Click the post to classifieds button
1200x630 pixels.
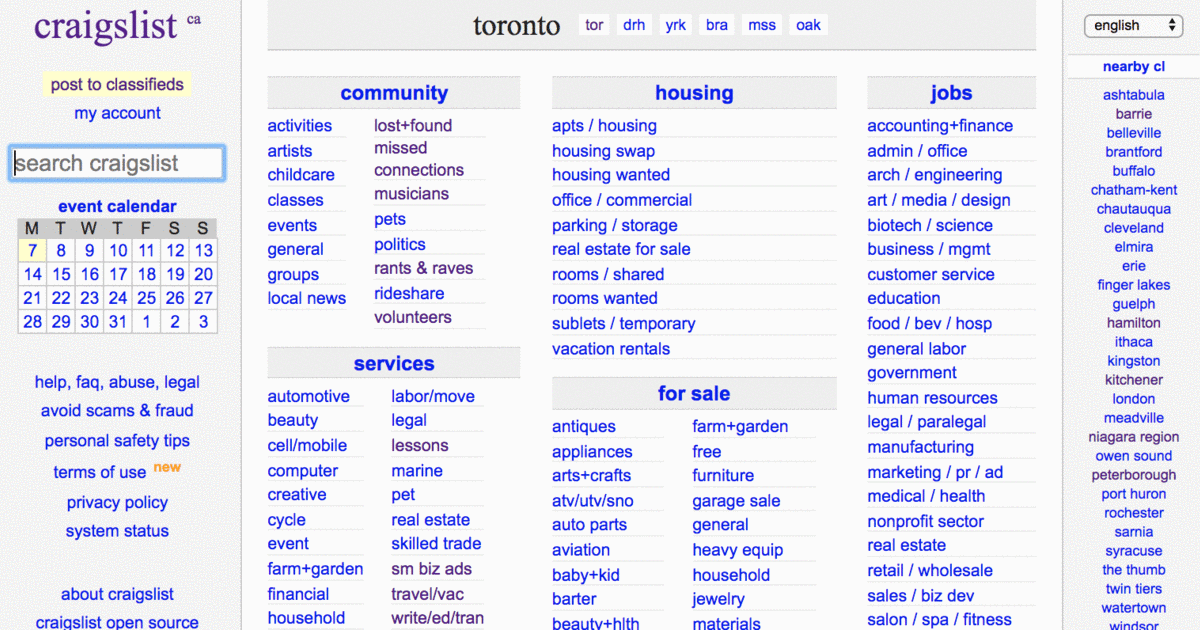(x=117, y=84)
